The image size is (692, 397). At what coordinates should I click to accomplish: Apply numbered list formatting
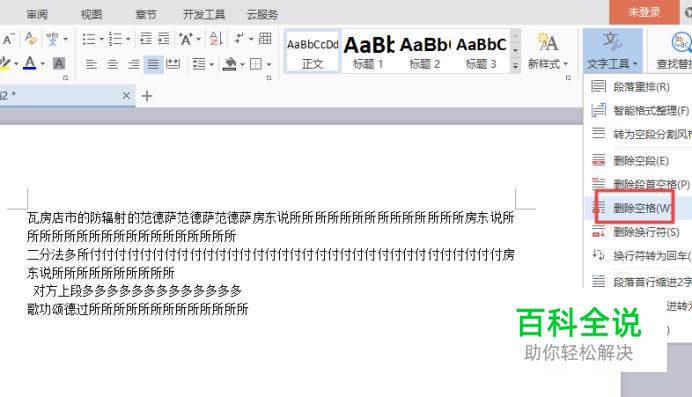pos(115,39)
